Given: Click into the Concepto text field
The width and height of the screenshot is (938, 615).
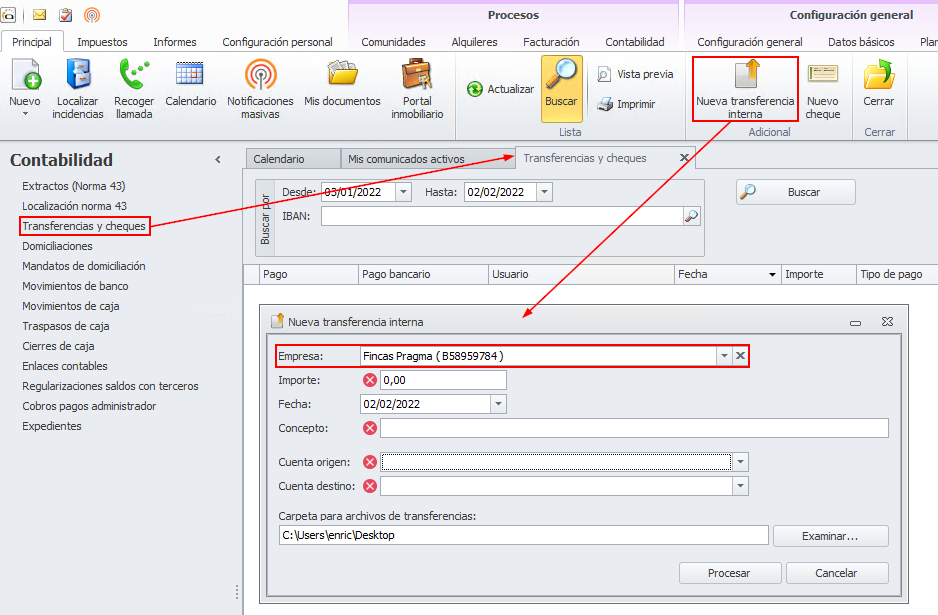Looking at the screenshot, I should [x=633, y=428].
